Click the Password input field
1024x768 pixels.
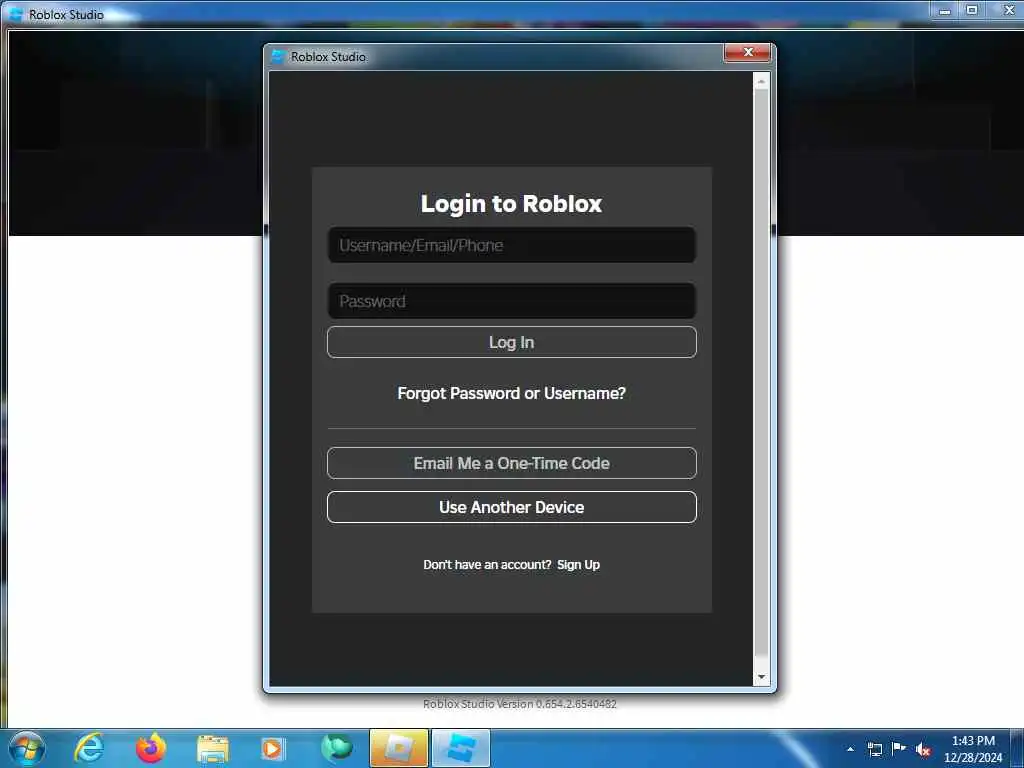(x=511, y=301)
